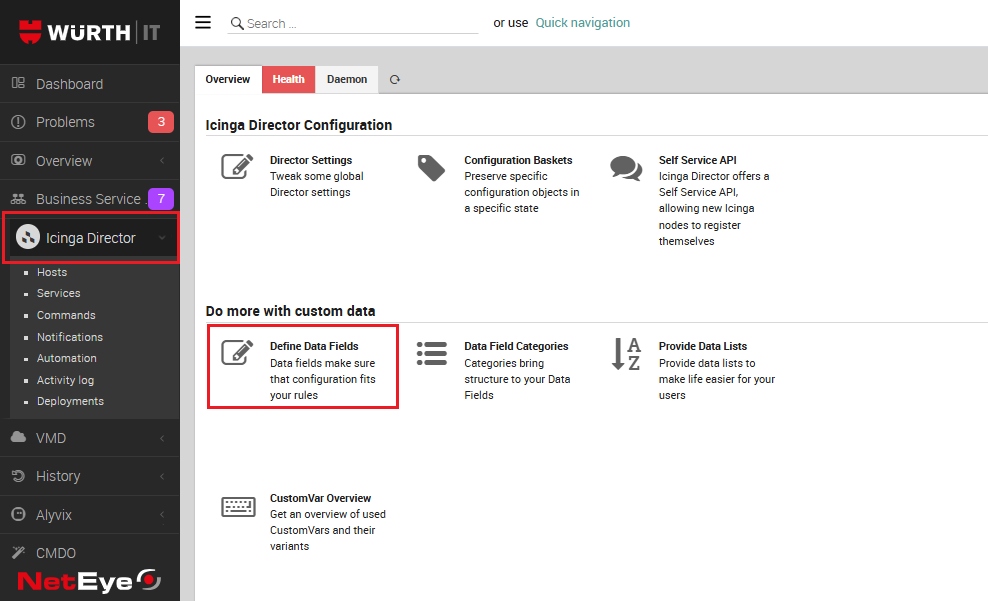Click the refresh icon beside Daemon tab
The image size is (988, 601).
[394, 79]
